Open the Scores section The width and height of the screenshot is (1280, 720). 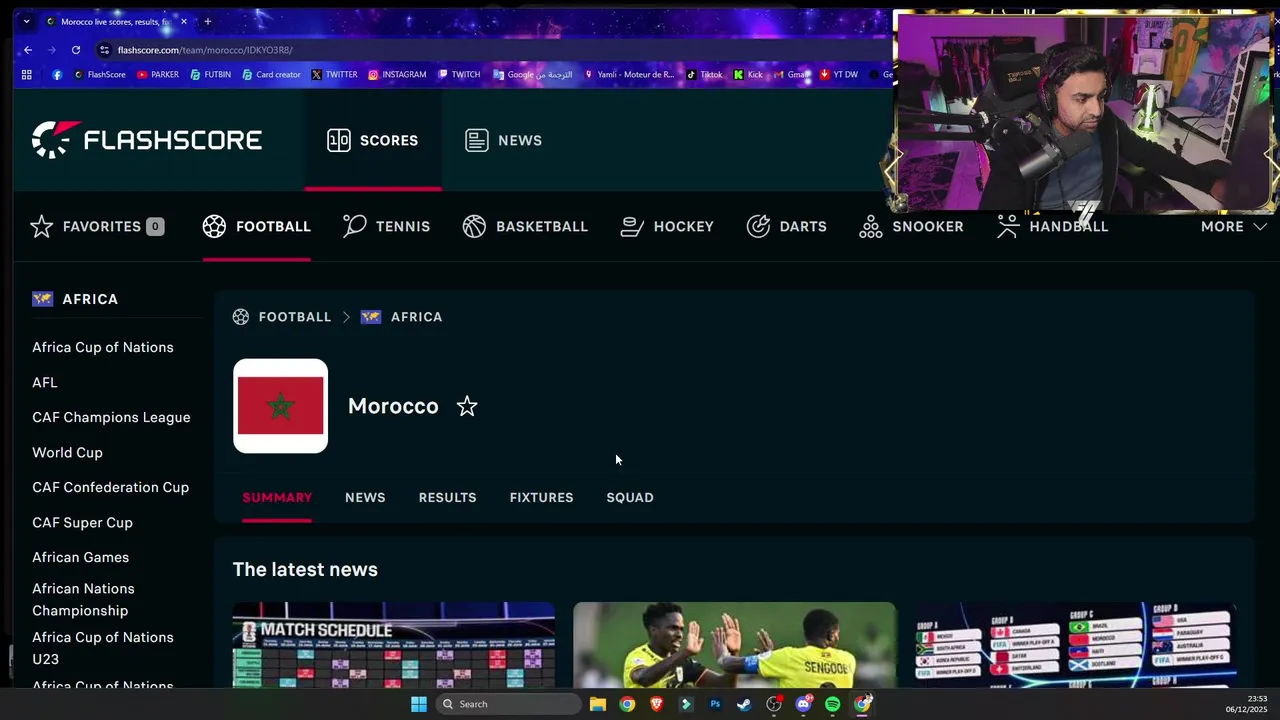click(x=372, y=140)
